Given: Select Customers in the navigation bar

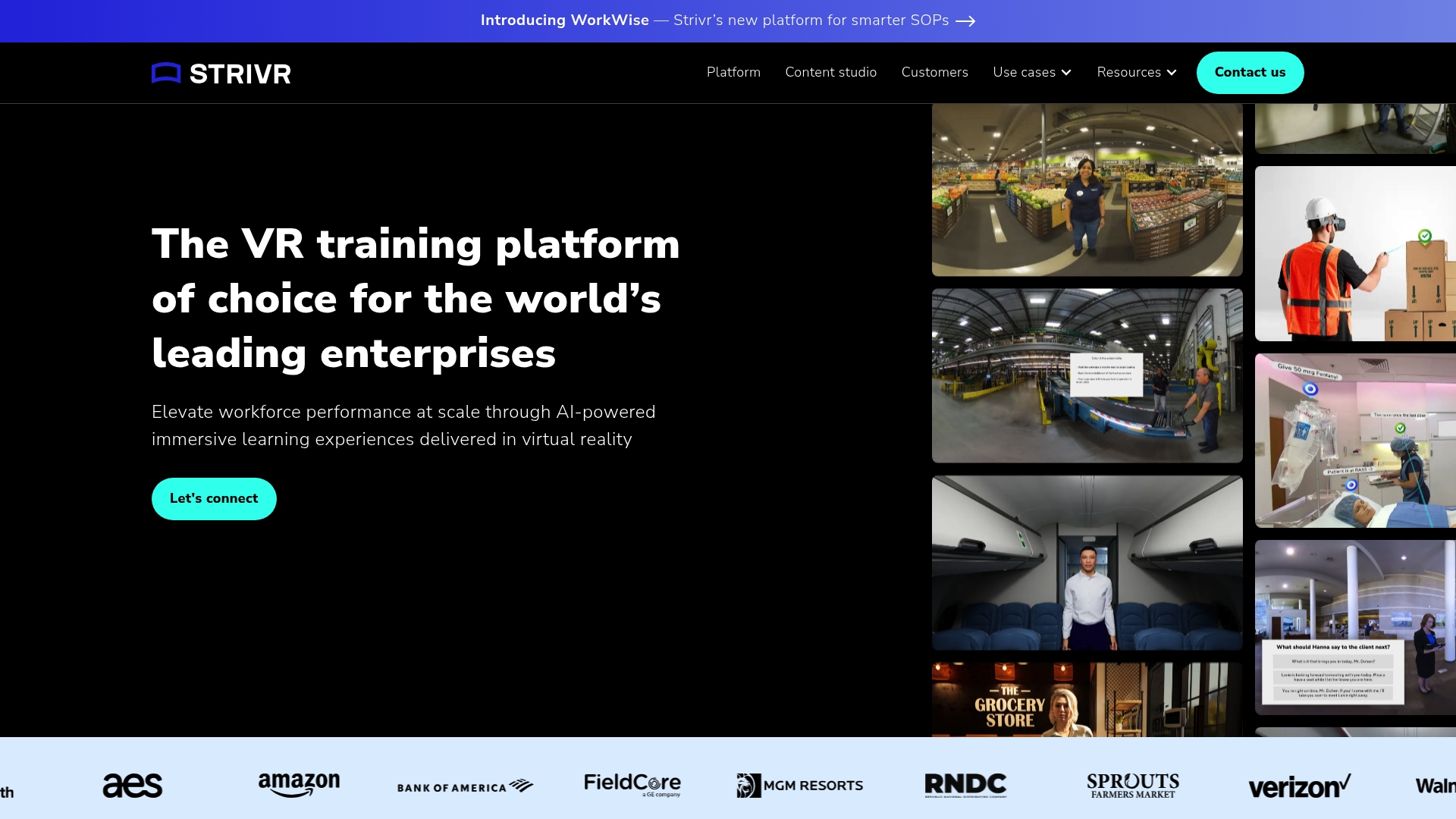Looking at the screenshot, I should coord(934,72).
